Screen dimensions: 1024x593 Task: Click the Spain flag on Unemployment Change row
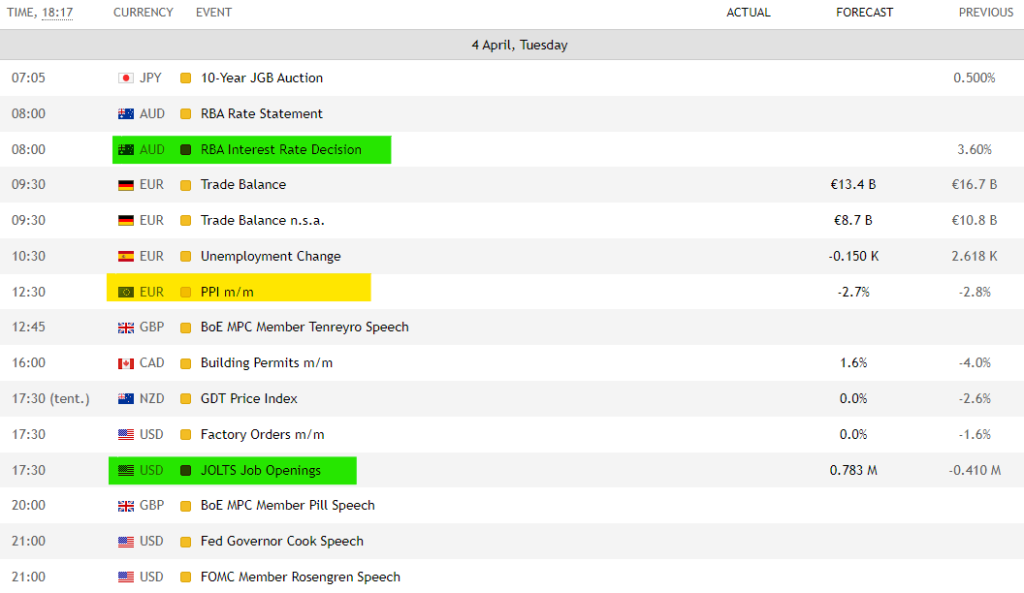(x=125, y=256)
